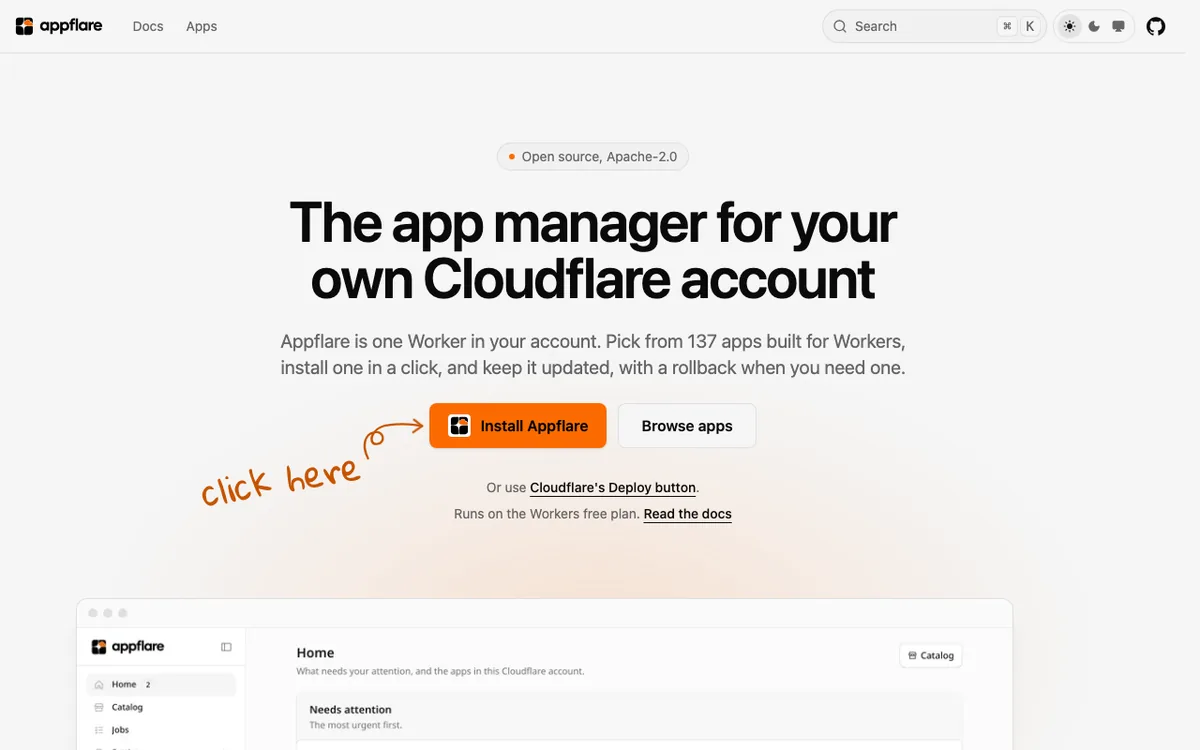Click the 'Runs on the Workers free plan' text
The image size is (1200, 750).
546,514
